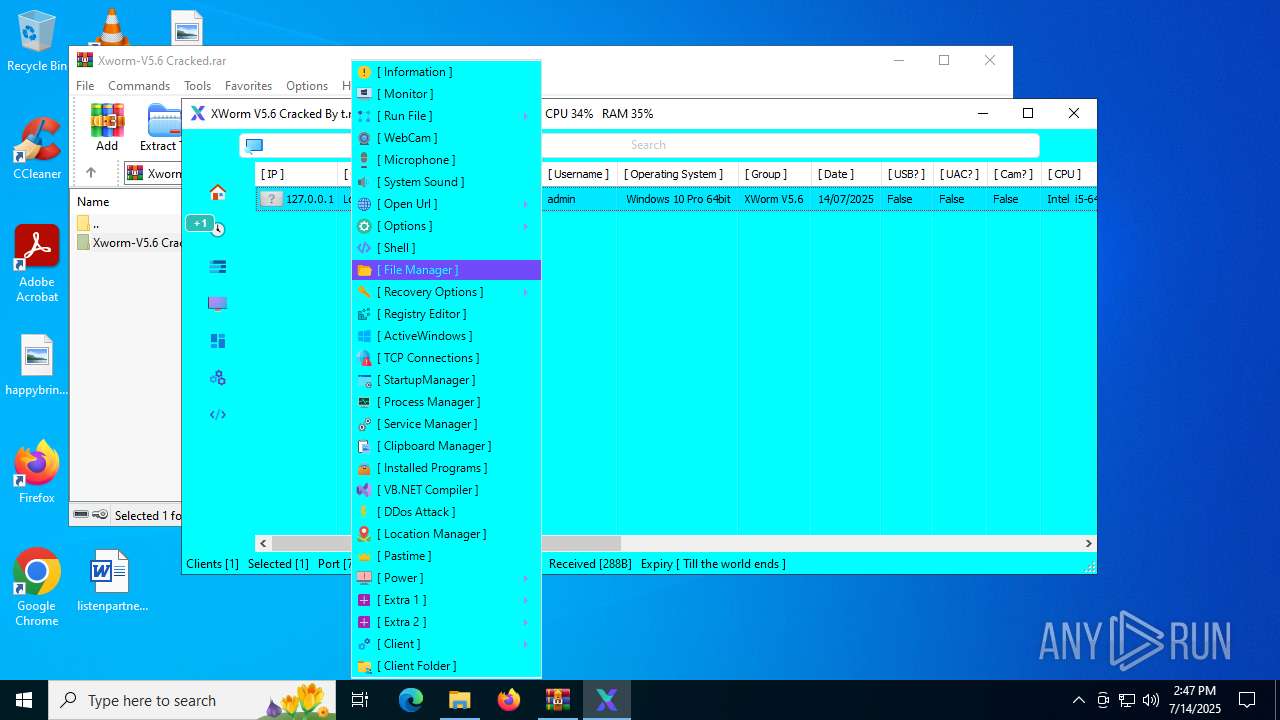Open the Favorites menu in WinRAR
The image size is (1280, 720).
[248, 86]
